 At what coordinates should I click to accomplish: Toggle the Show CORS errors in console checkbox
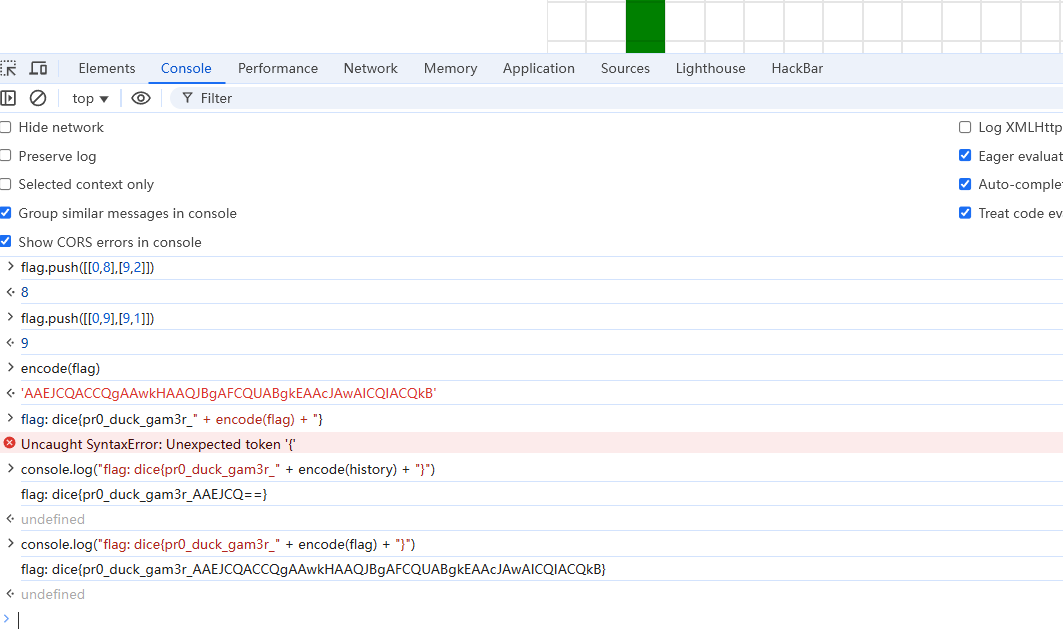point(6,242)
